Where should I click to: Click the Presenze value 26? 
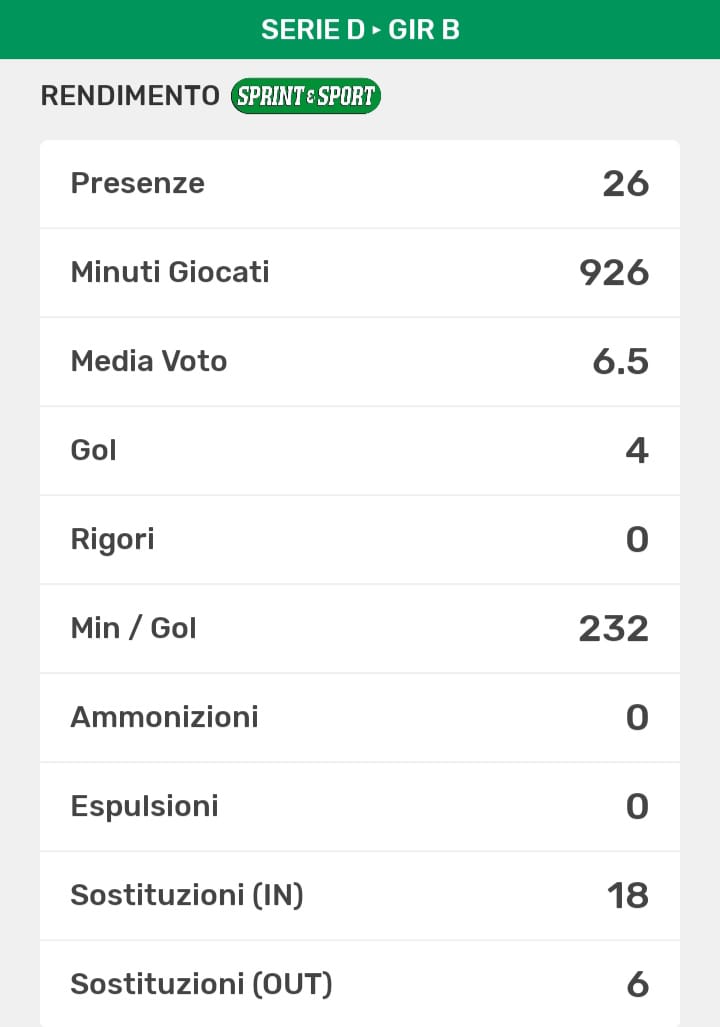point(626,184)
